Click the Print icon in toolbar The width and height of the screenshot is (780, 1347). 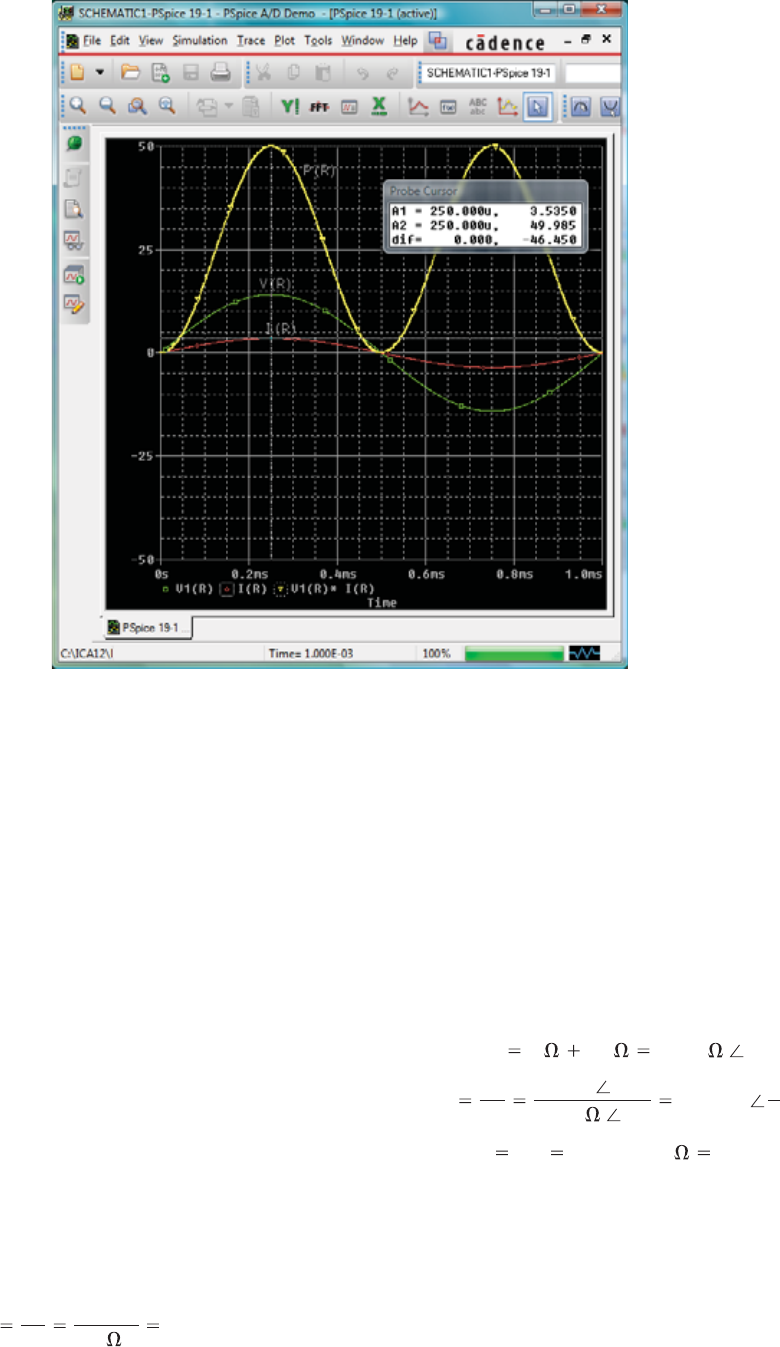tap(220, 72)
